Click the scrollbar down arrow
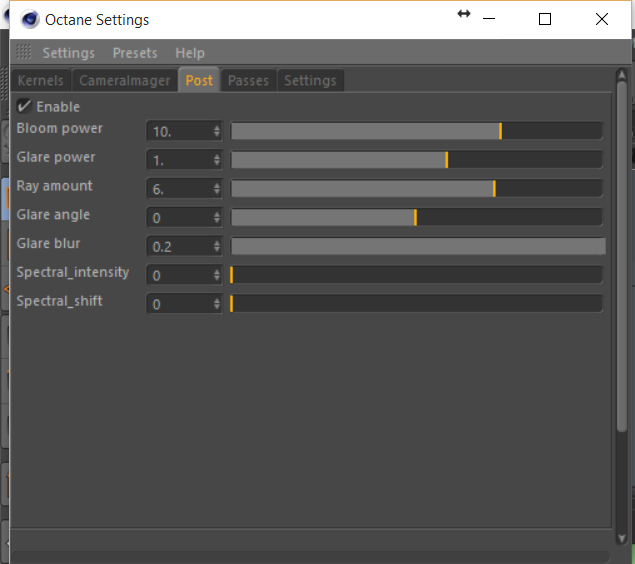 622,538
